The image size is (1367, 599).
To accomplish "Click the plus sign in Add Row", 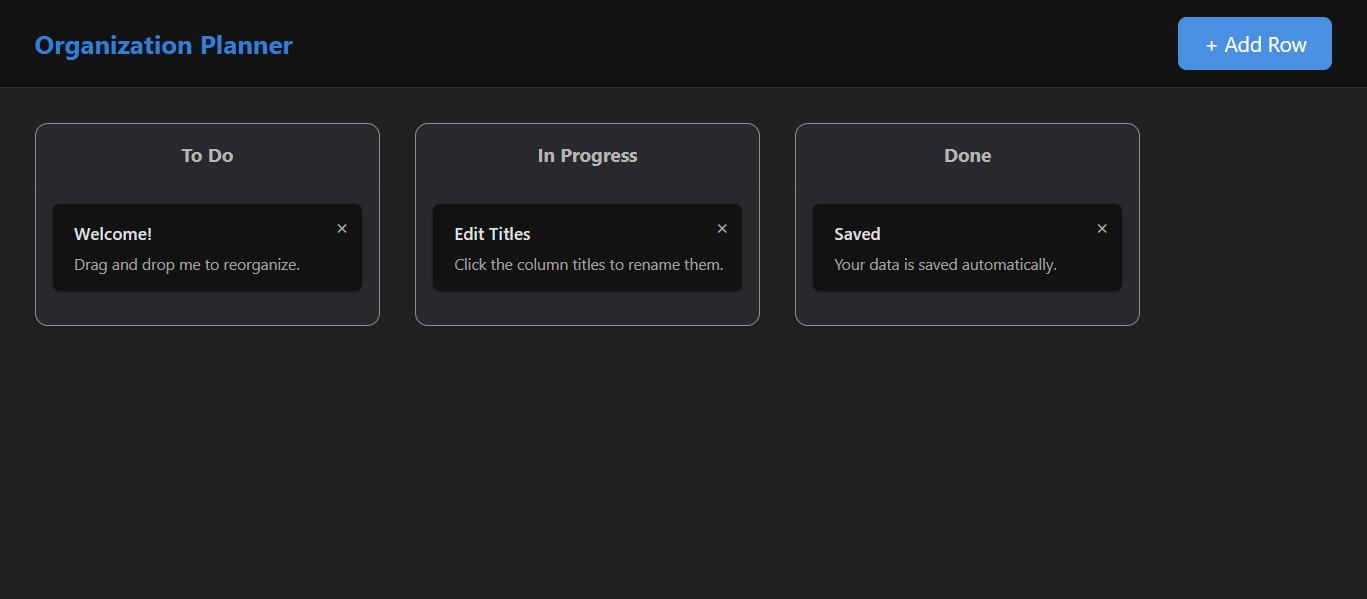I will 1211,45.
